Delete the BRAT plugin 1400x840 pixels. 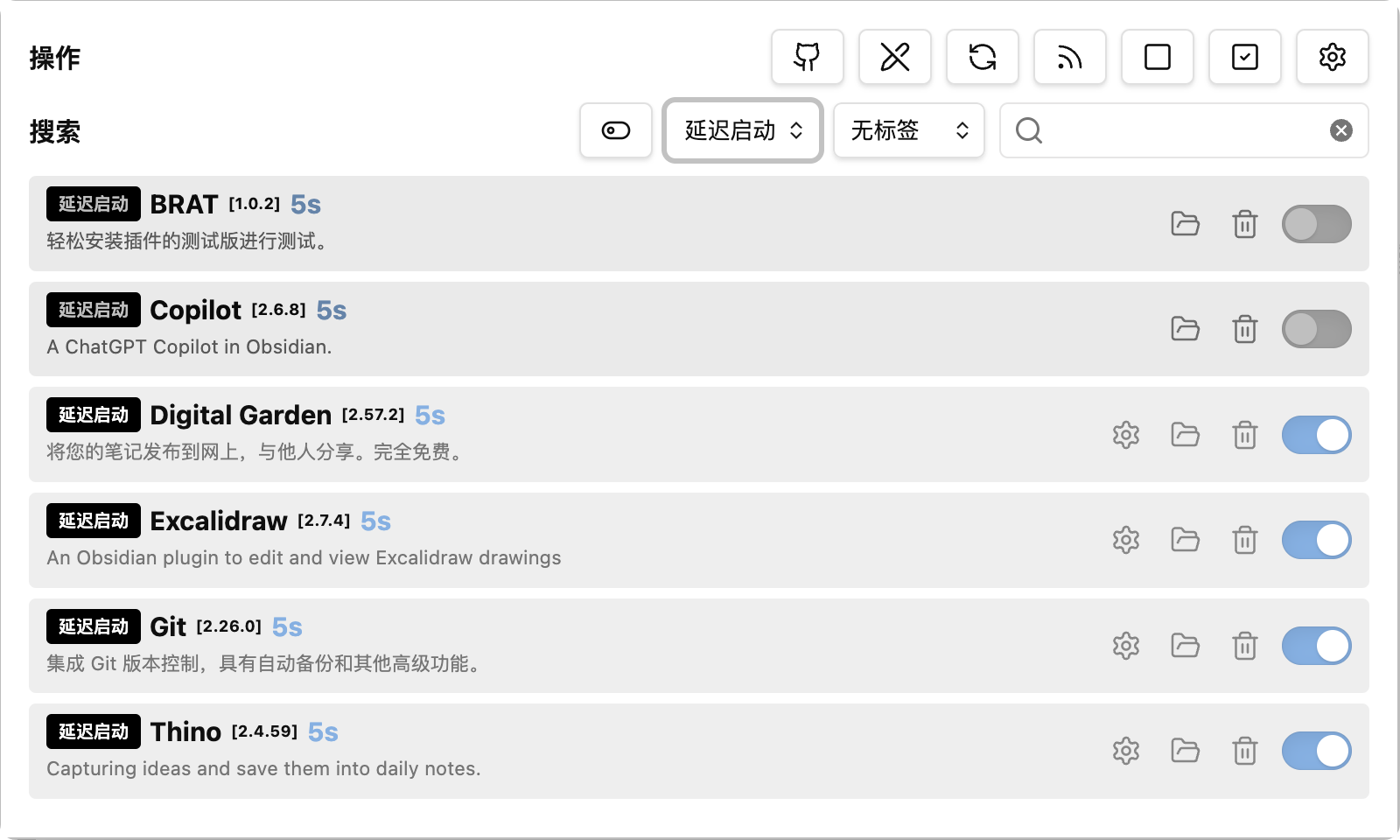[1244, 224]
